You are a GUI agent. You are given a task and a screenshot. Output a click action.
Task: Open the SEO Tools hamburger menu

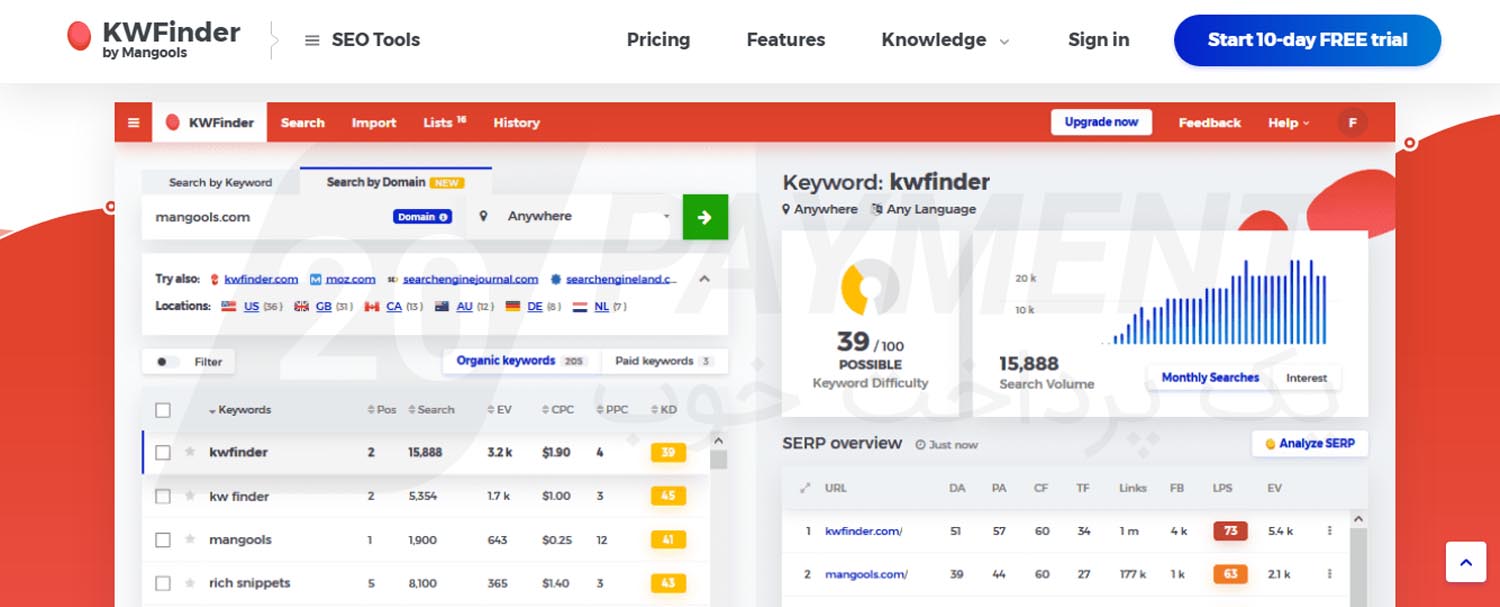coord(312,40)
